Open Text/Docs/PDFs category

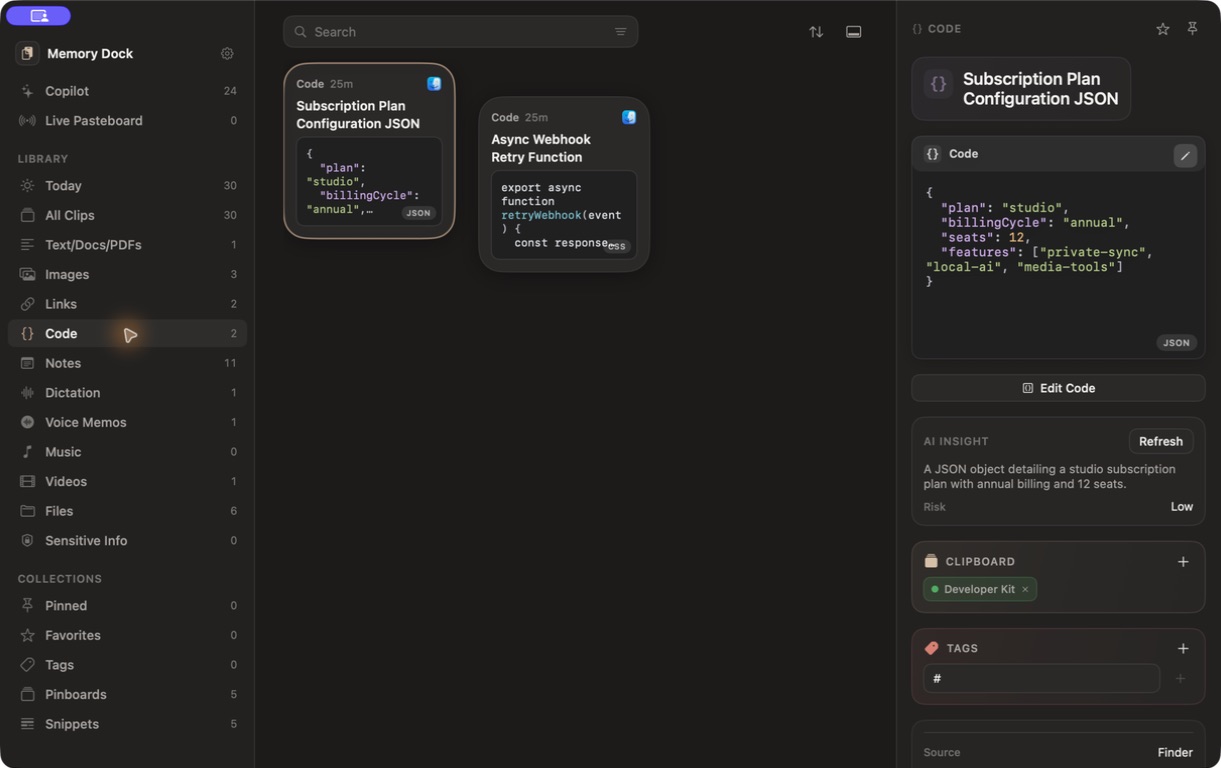coord(127,245)
